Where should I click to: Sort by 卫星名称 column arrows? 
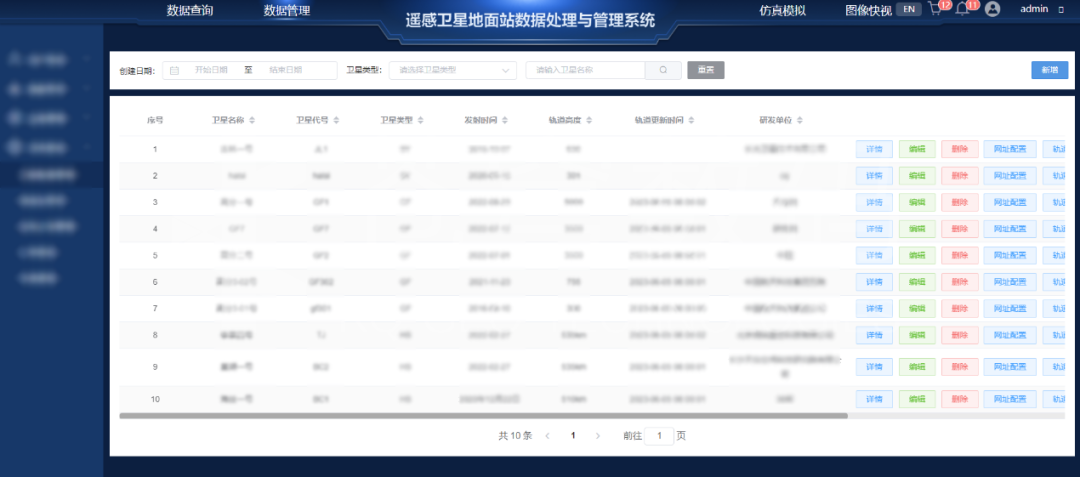[252, 120]
